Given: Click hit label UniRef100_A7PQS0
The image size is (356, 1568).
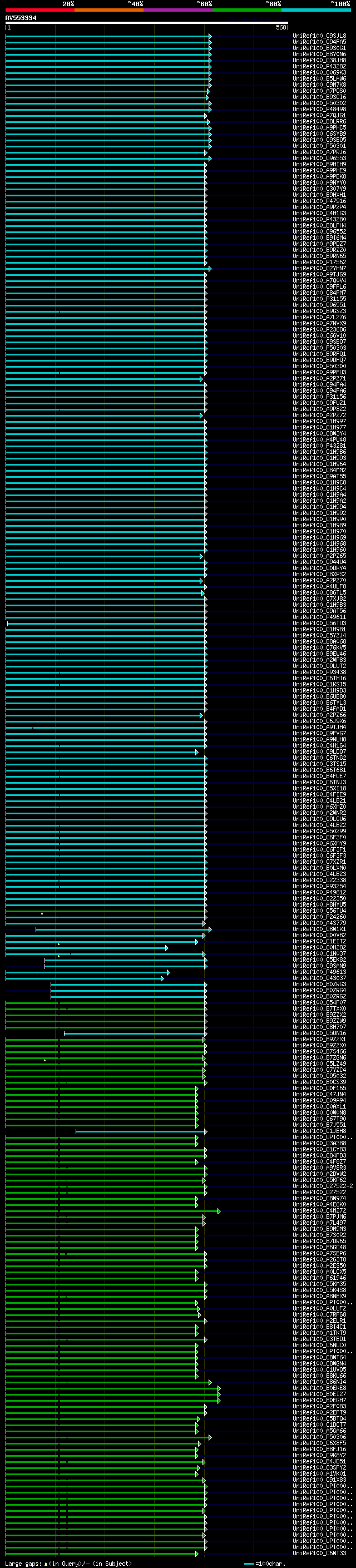Looking at the screenshot, I should click(319, 91).
